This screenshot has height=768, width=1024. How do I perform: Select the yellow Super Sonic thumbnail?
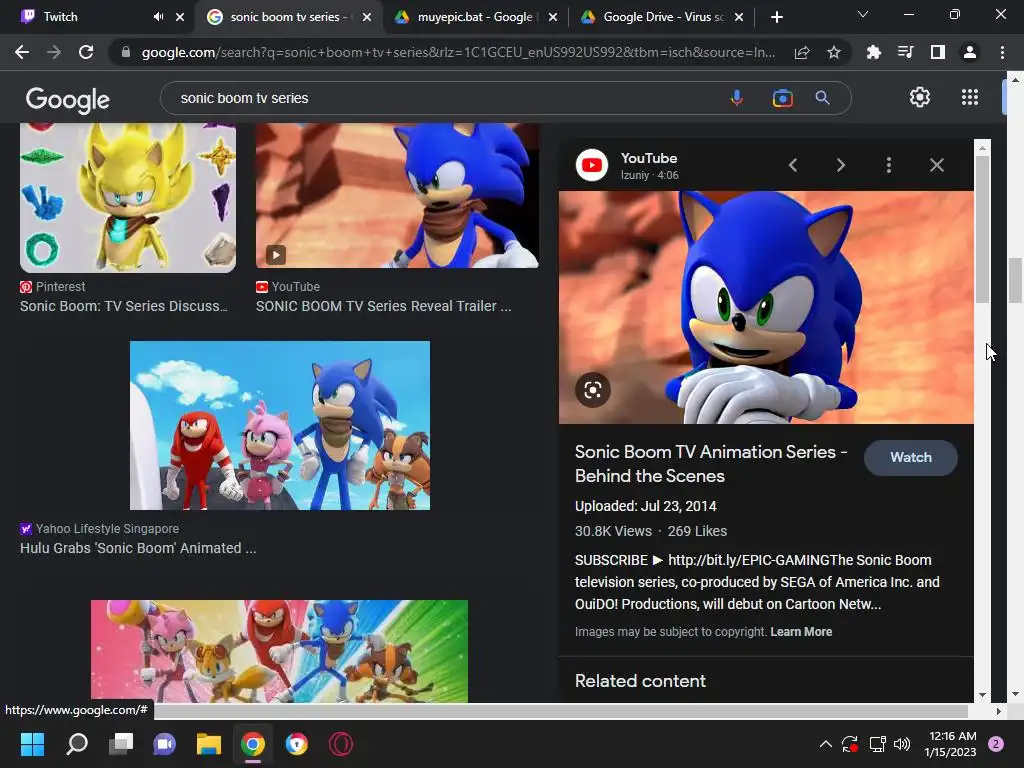point(128,198)
